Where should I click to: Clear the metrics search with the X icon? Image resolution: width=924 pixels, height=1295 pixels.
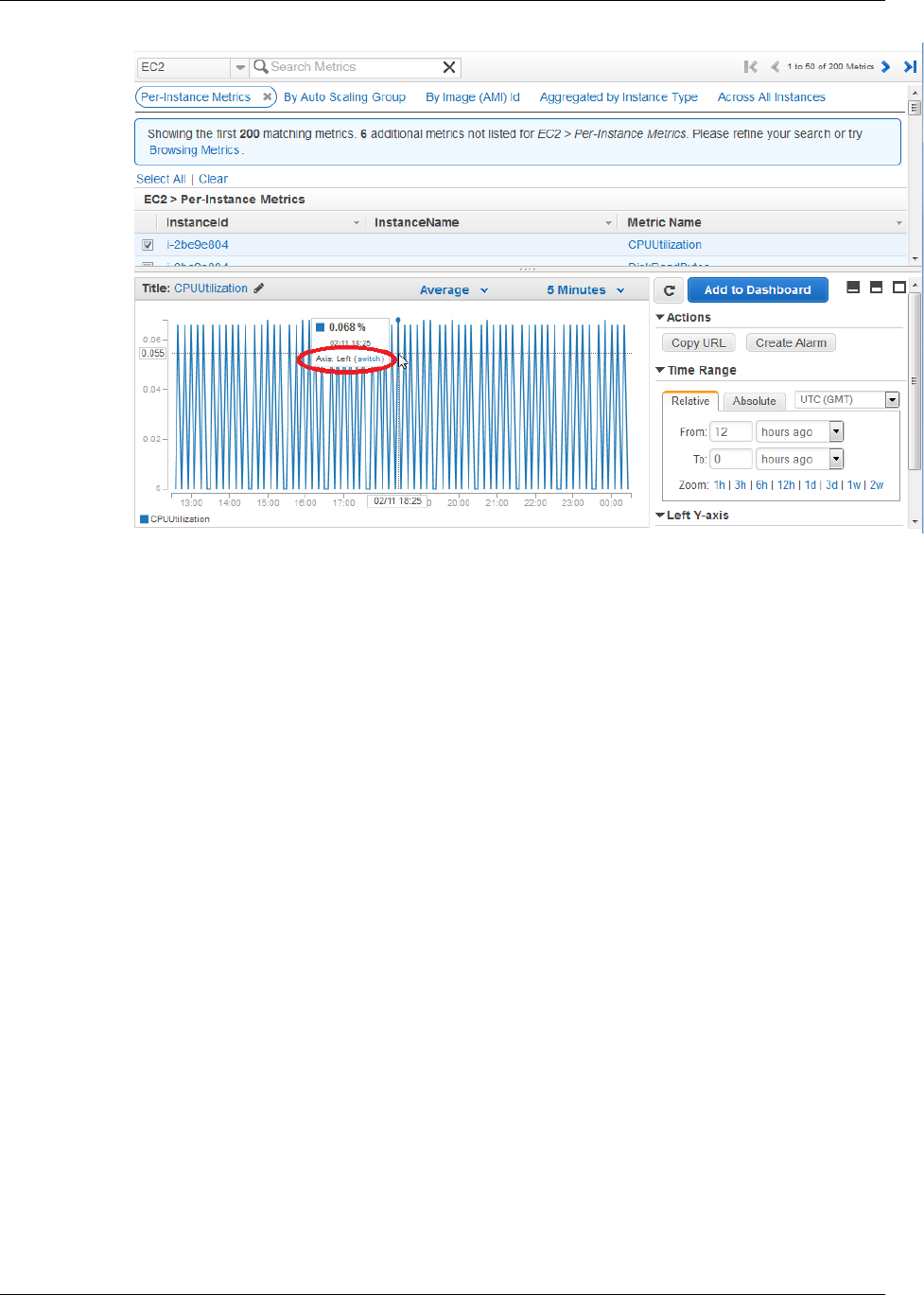(x=449, y=67)
